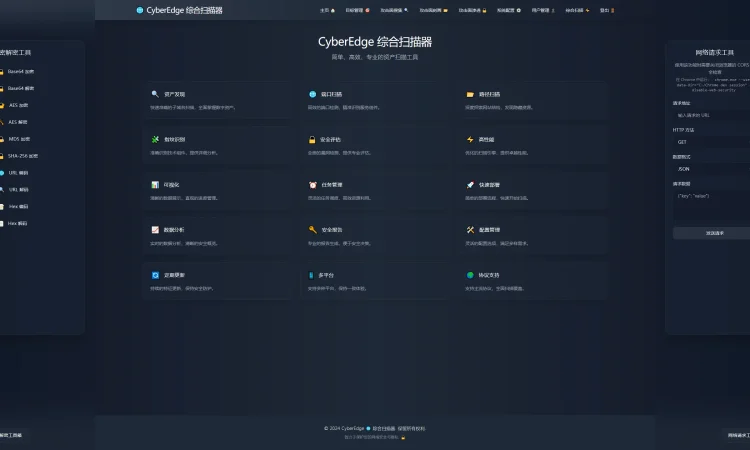Click the CyberEdge globe logo icon
Screen dimensions: 750x450
pyautogui.click(x=140, y=10)
